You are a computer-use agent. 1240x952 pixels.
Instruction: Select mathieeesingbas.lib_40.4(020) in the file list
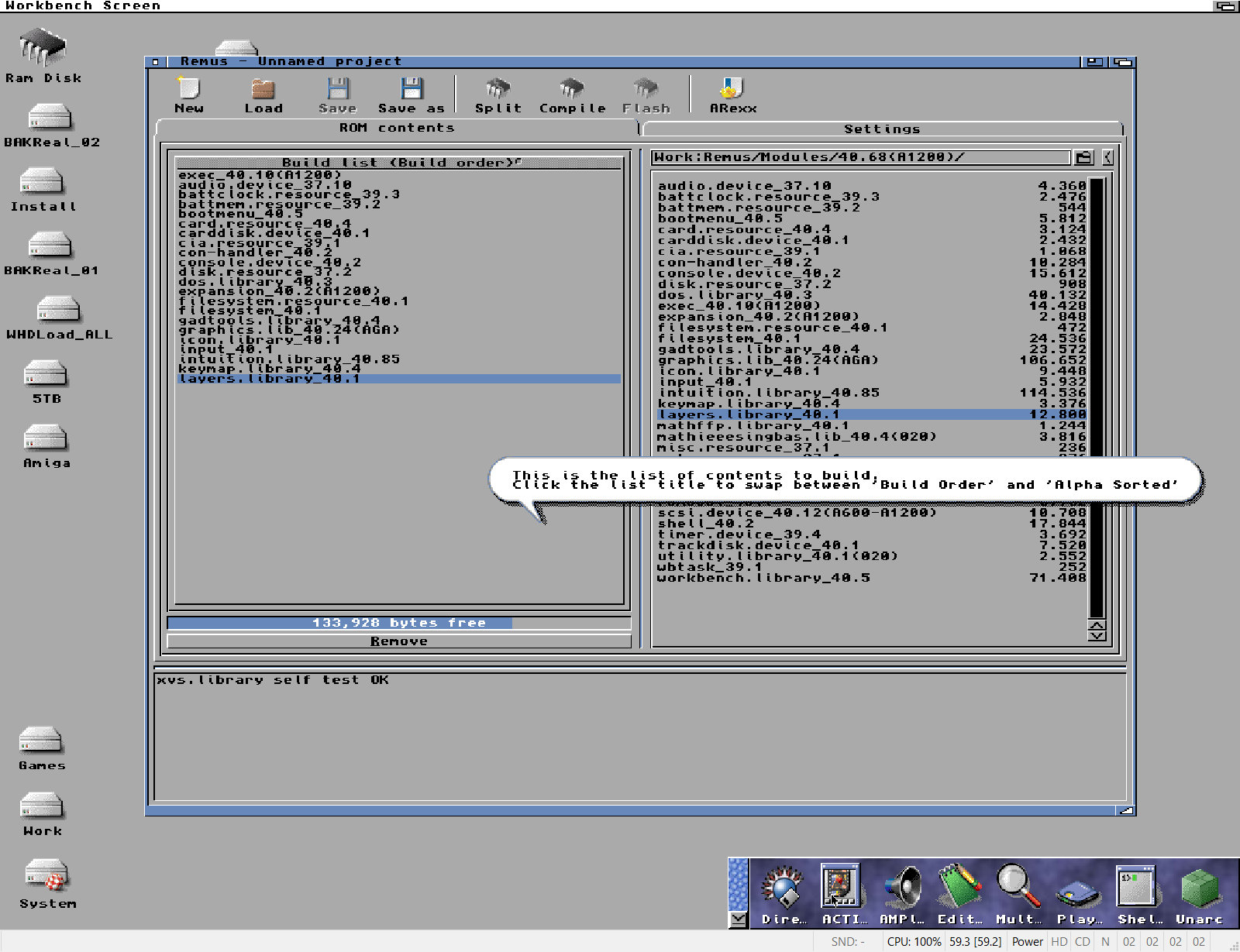tap(871, 437)
